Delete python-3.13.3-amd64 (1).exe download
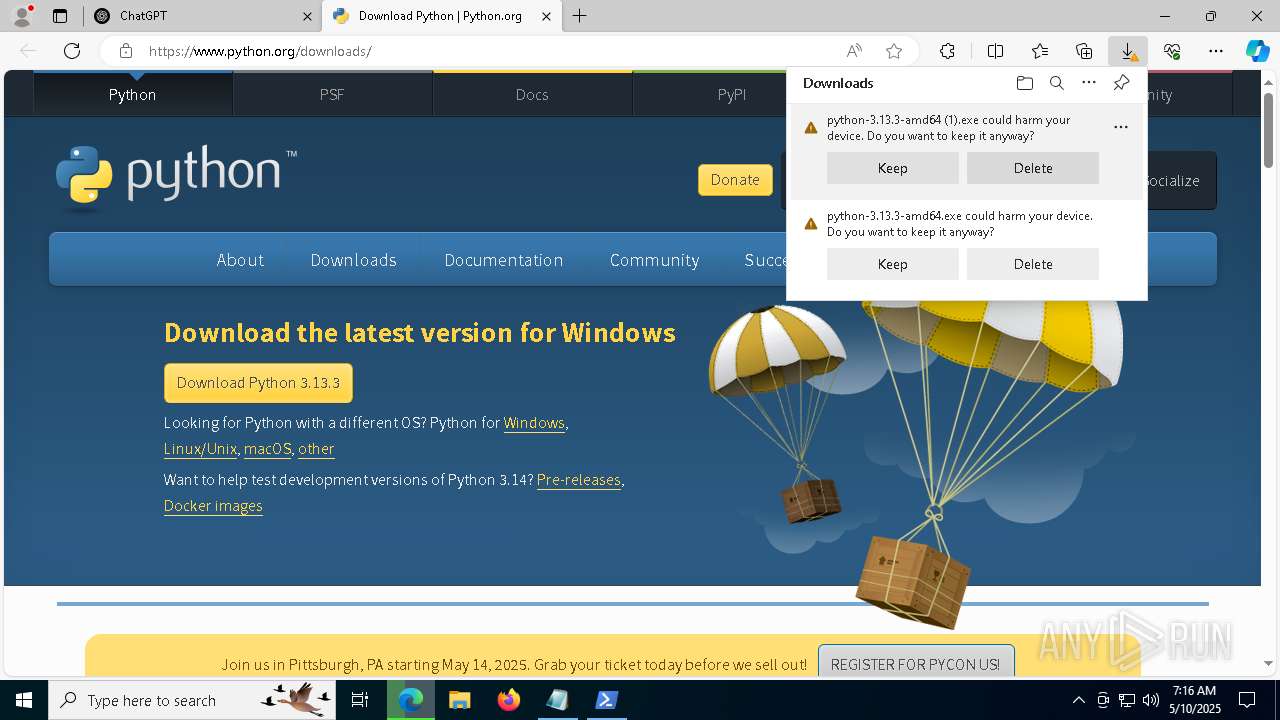This screenshot has width=1280, height=720. click(1033, 168)
